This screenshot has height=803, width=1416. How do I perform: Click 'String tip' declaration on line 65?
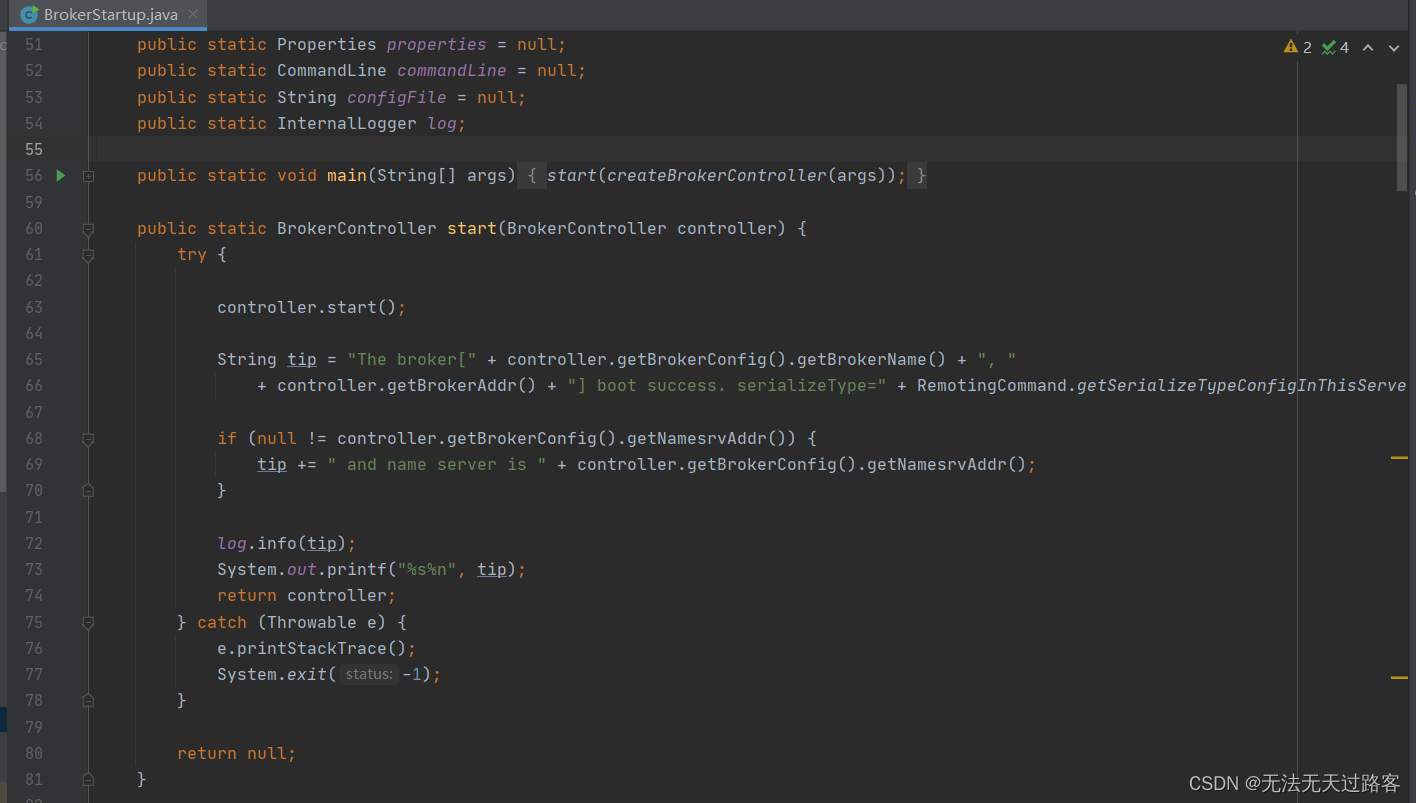click(x=267, y=359)
